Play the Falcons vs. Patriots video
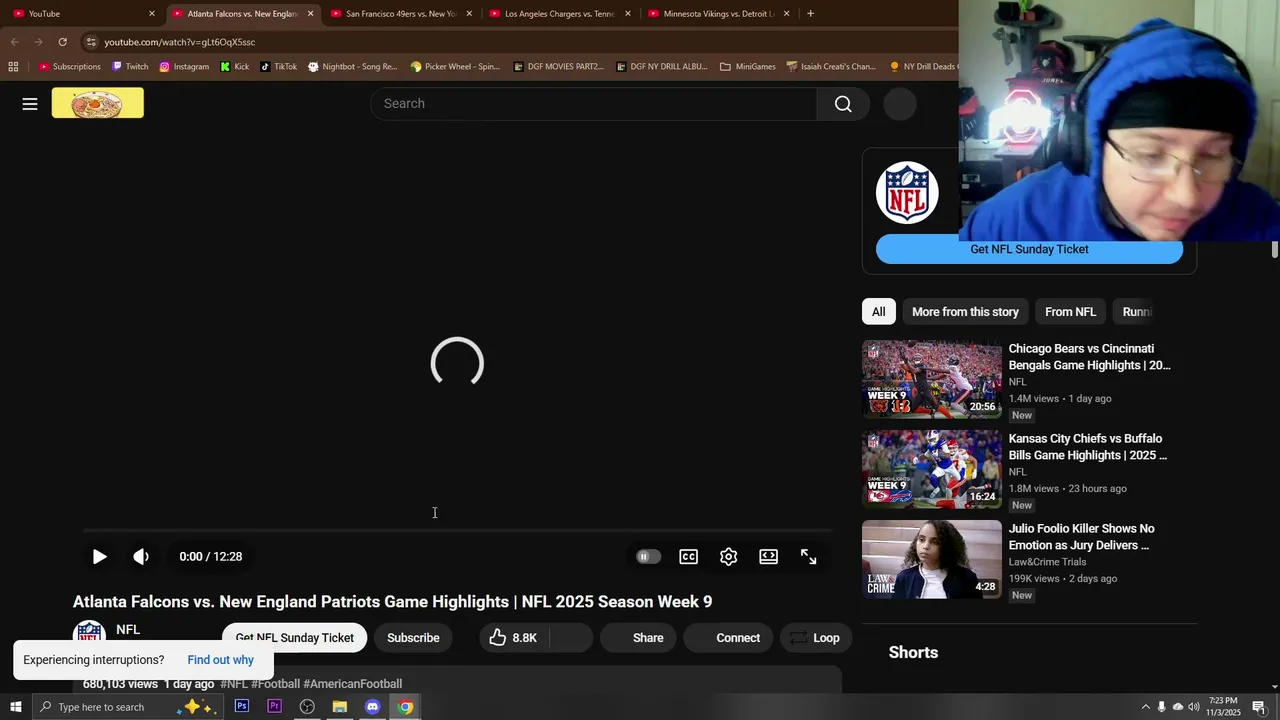The width and height of the screenshot is (1280, 720). coord(99,557)
